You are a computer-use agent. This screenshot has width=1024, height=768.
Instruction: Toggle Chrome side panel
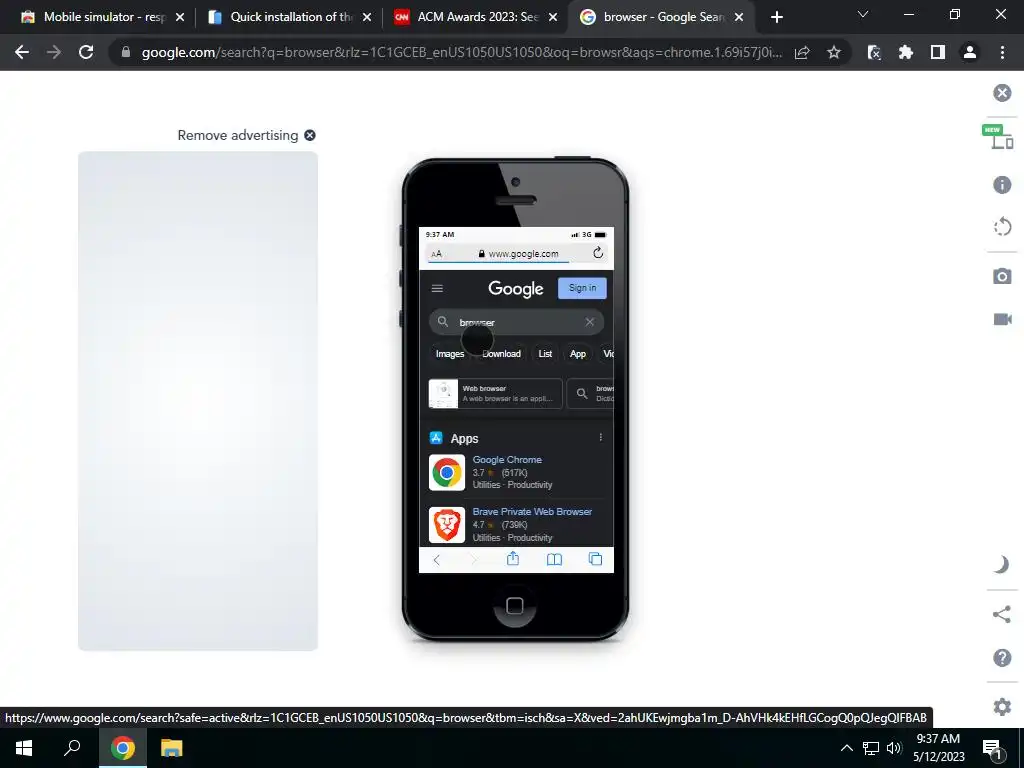(x=938, y=52)
